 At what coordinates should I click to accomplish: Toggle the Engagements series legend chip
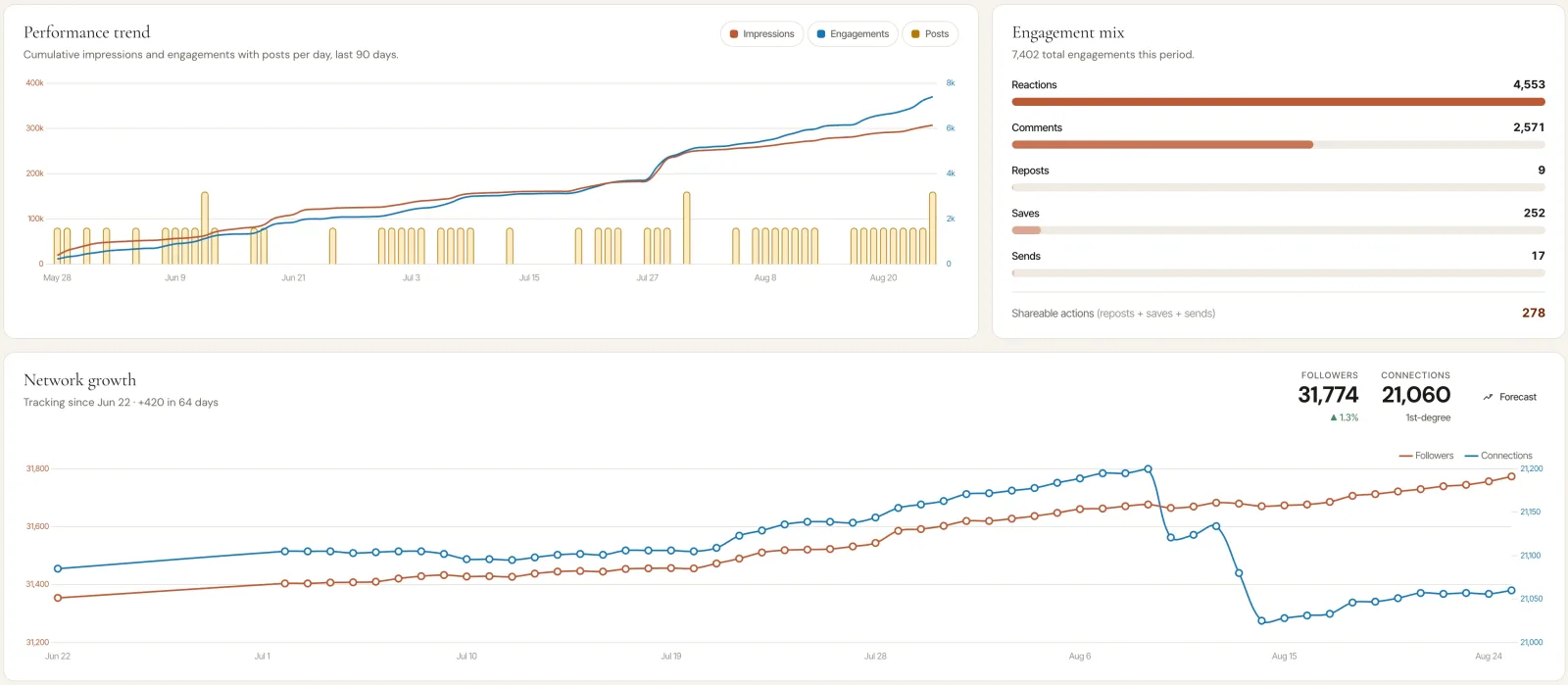(x=853, y=34)
